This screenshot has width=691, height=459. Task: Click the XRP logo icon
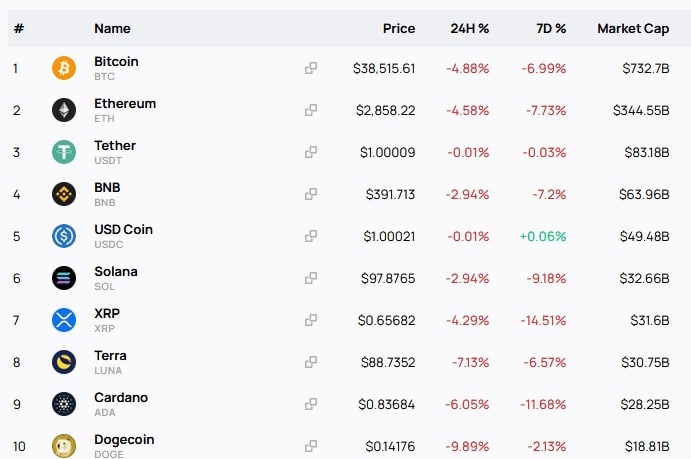click(64, 320)
